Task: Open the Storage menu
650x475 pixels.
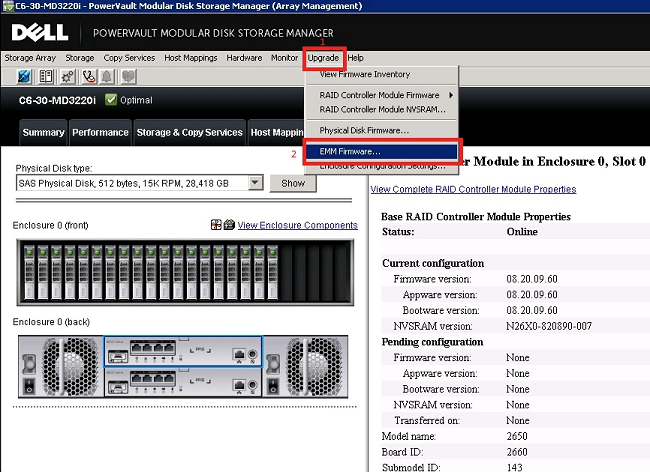Action: pos(80,58)
